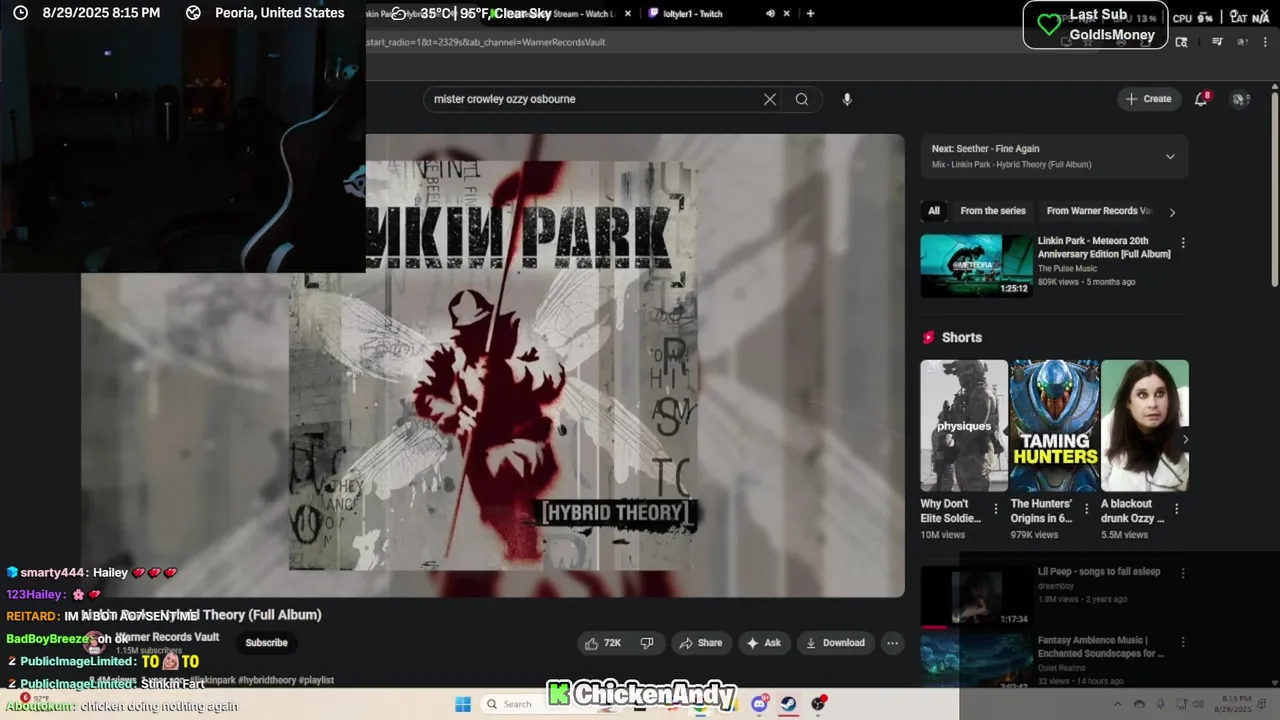Download the video
The height and width of the screenshot is (720, 1280).
coord(836,643)
